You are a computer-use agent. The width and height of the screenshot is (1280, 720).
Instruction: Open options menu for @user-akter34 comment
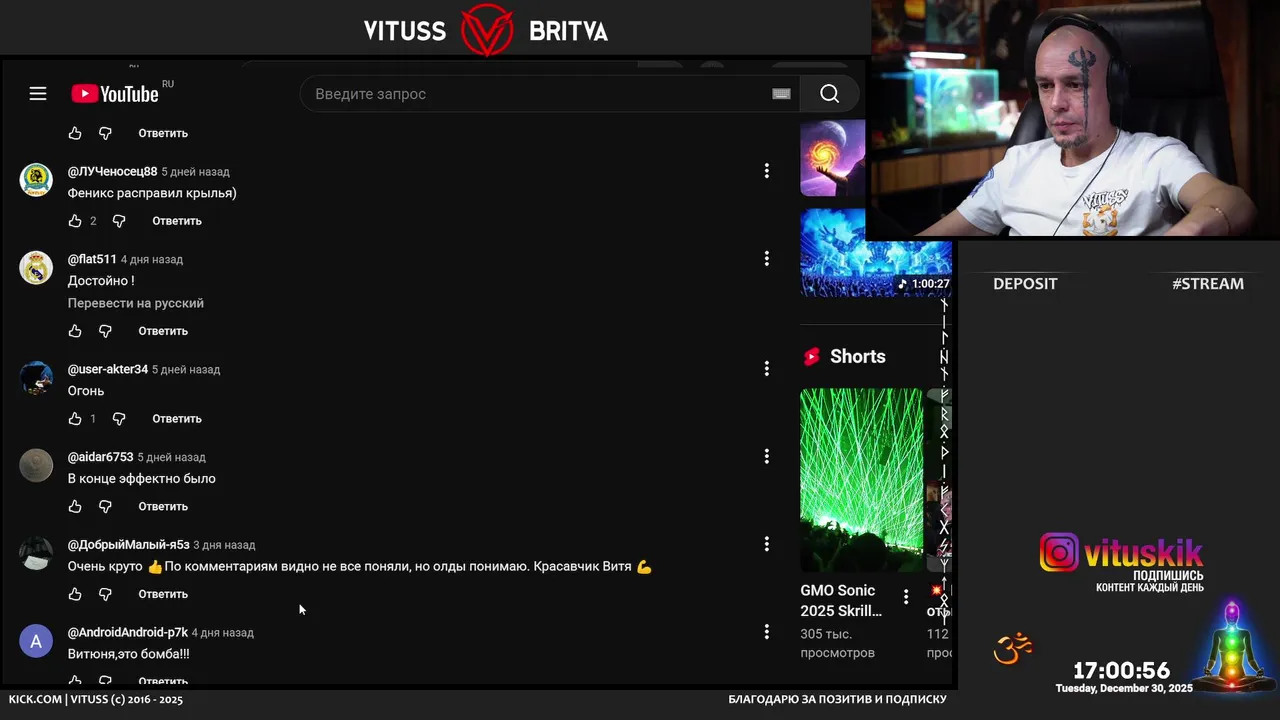767,369
